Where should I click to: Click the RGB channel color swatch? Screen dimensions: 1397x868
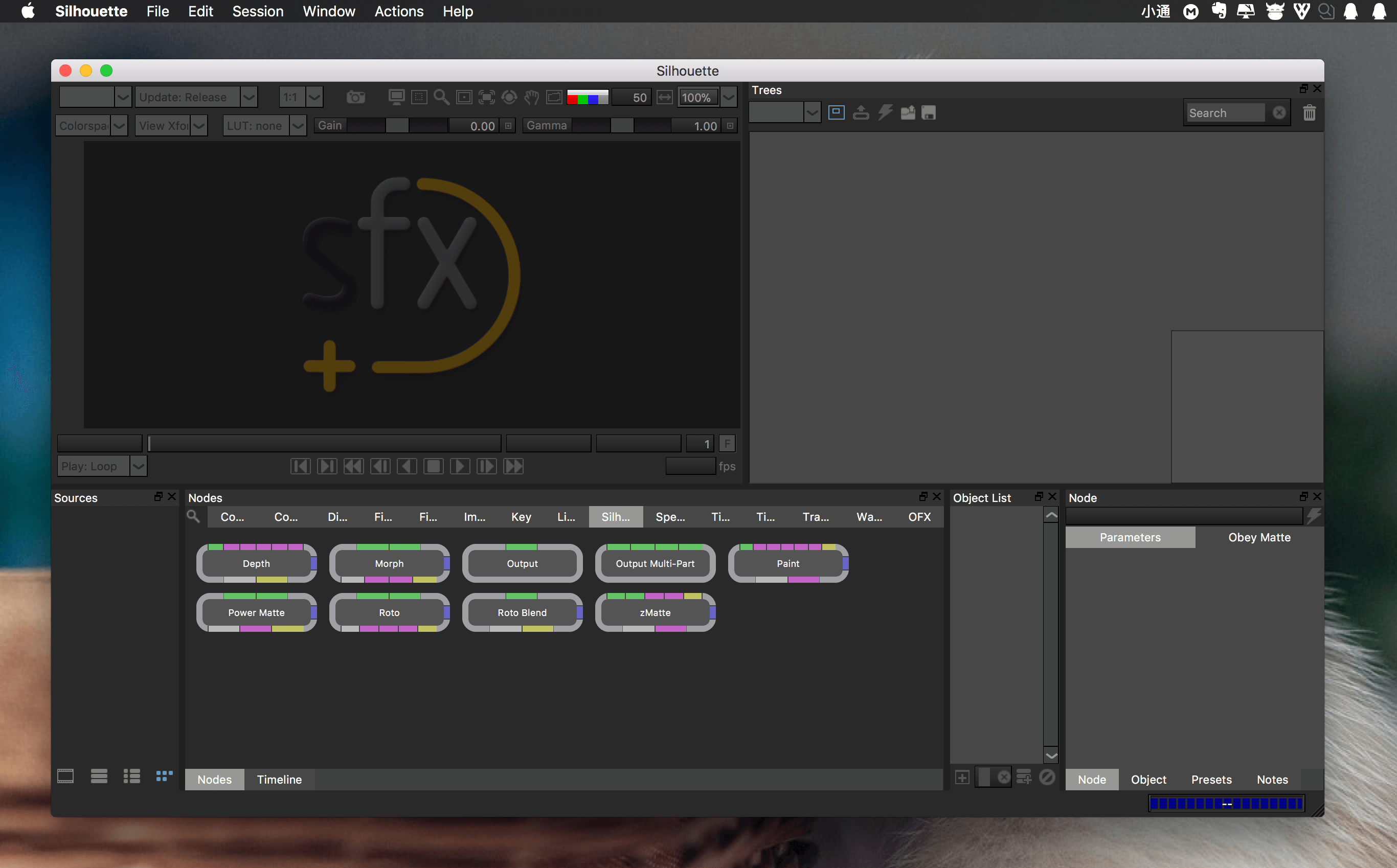click(588, 97)
